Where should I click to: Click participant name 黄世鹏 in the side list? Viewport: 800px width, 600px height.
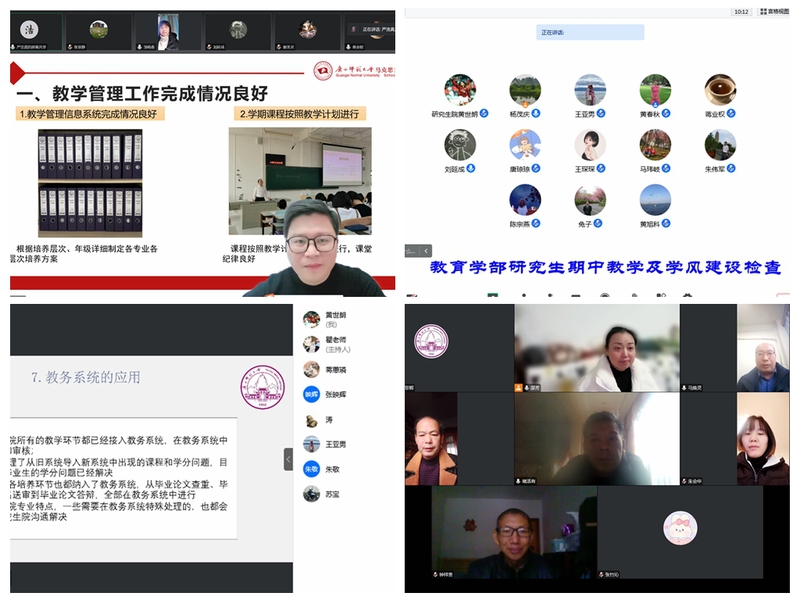click(x=335, y=315)
